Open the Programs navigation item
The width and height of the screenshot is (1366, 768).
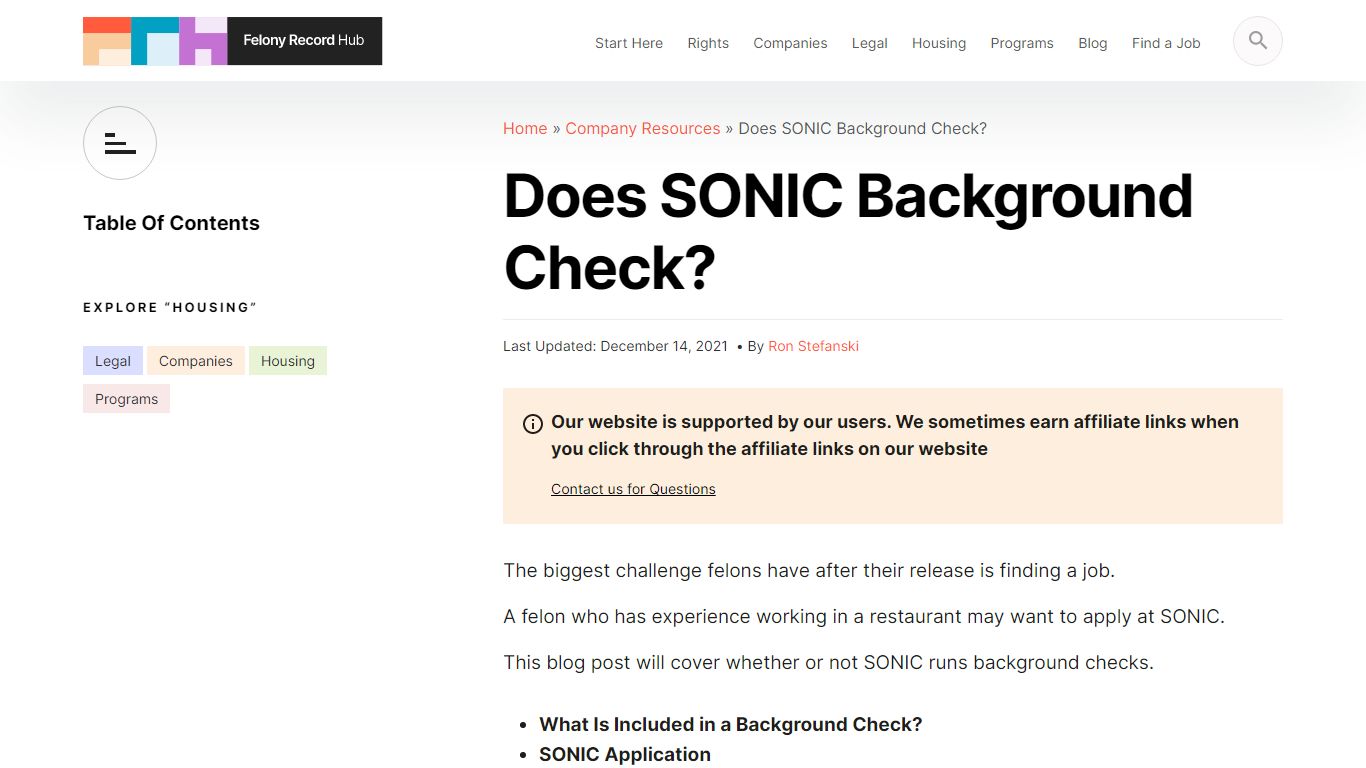[x=1022, y=43]
